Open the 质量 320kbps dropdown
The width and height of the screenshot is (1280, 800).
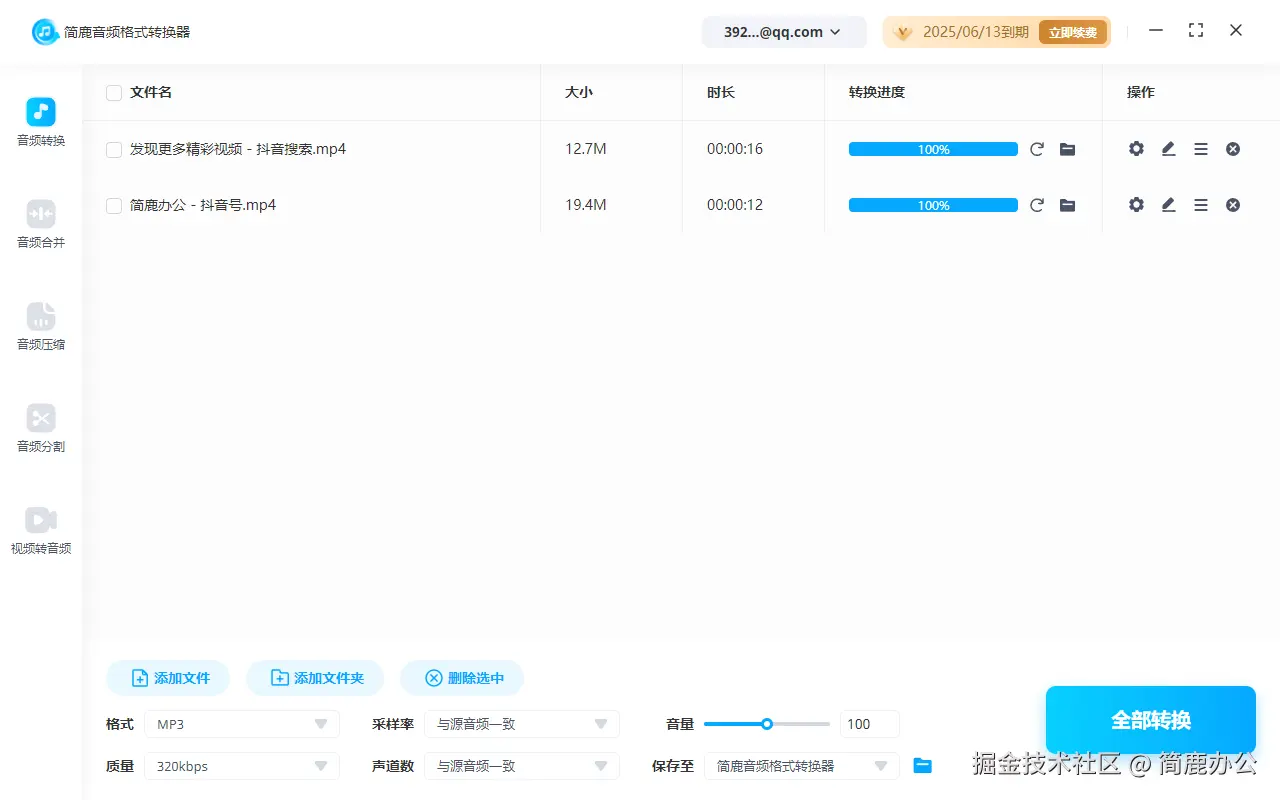(x=242, y=766)
